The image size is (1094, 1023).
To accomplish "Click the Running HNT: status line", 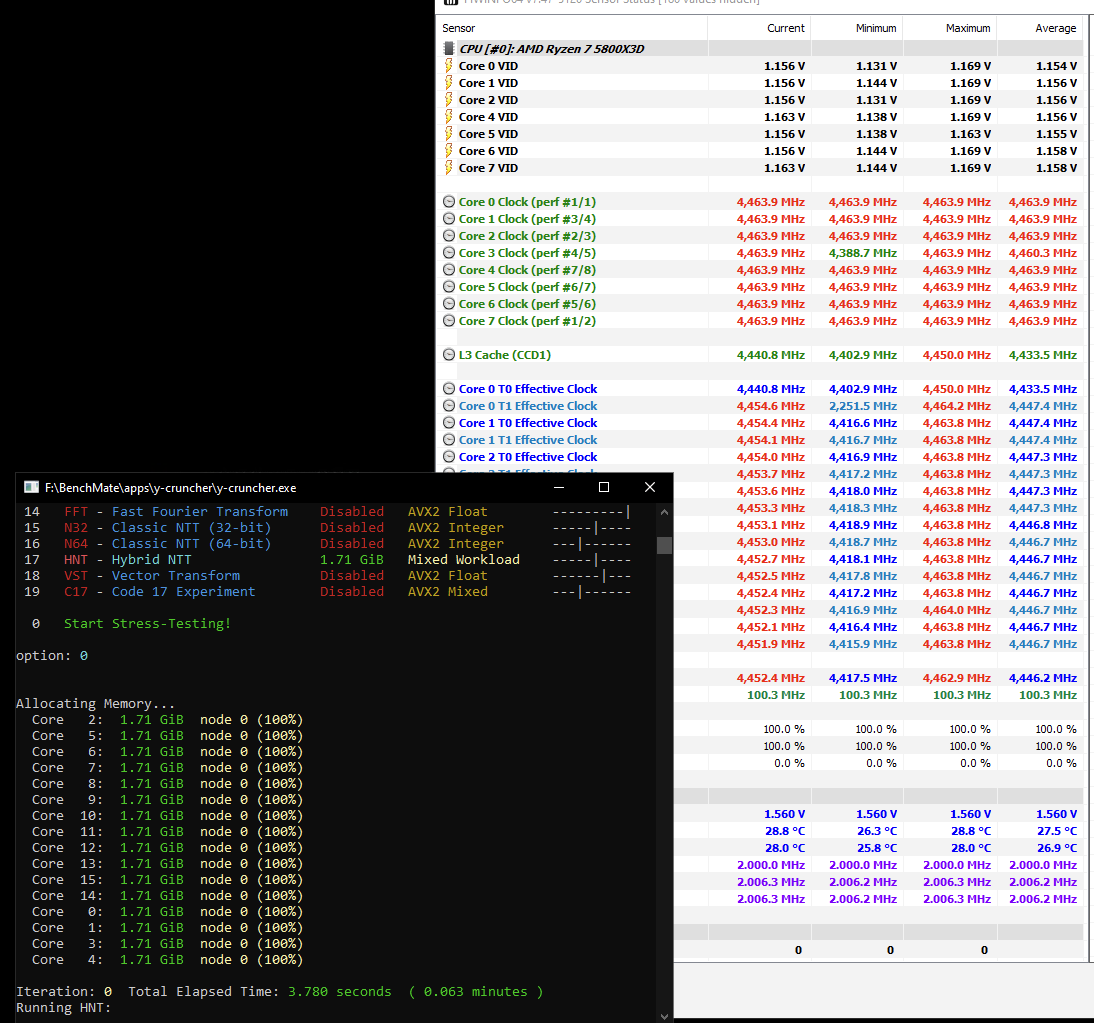I will tap(63, 1007).
